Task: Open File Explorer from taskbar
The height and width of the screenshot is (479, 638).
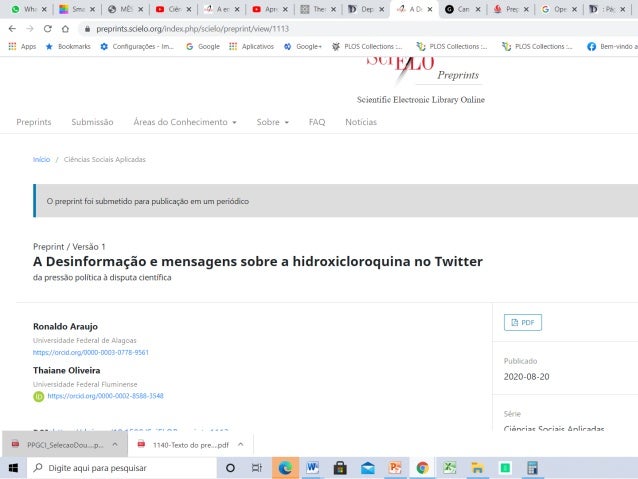Action: coord(477,468)
